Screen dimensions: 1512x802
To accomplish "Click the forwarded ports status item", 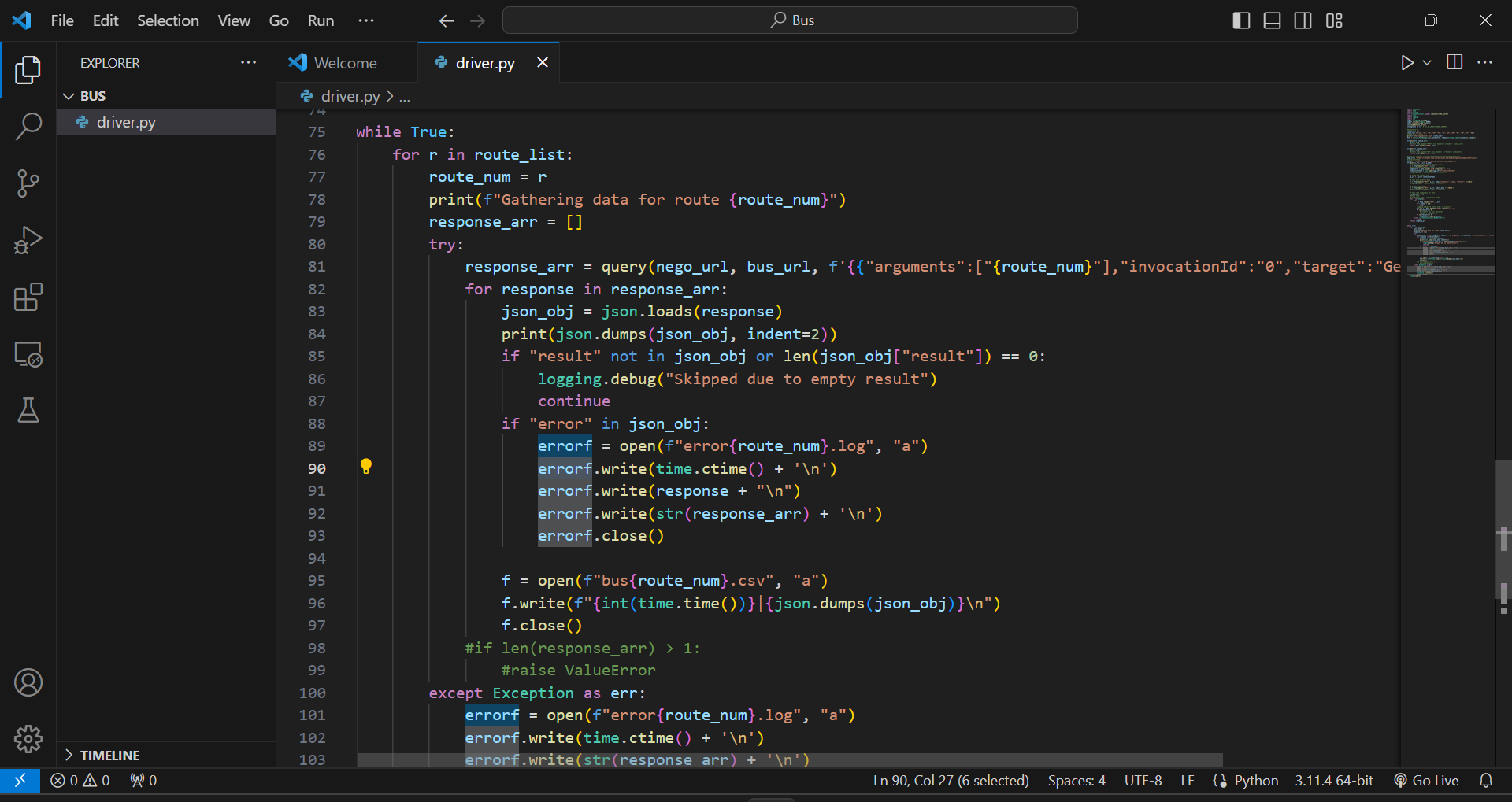I will click(x=144, y=781).
